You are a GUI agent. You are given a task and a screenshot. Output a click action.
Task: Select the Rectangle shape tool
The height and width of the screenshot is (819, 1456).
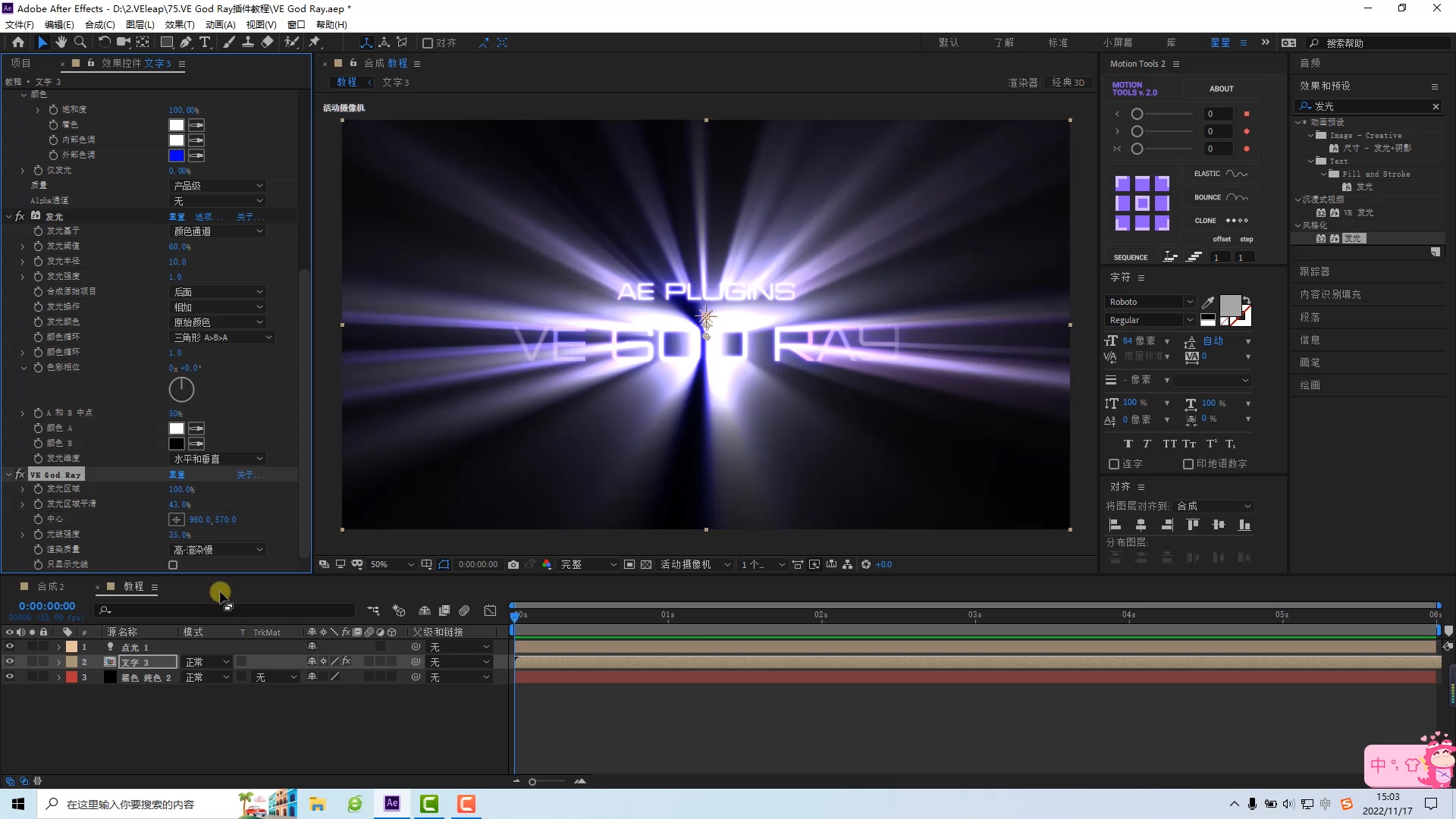click(x=166, y=42)
